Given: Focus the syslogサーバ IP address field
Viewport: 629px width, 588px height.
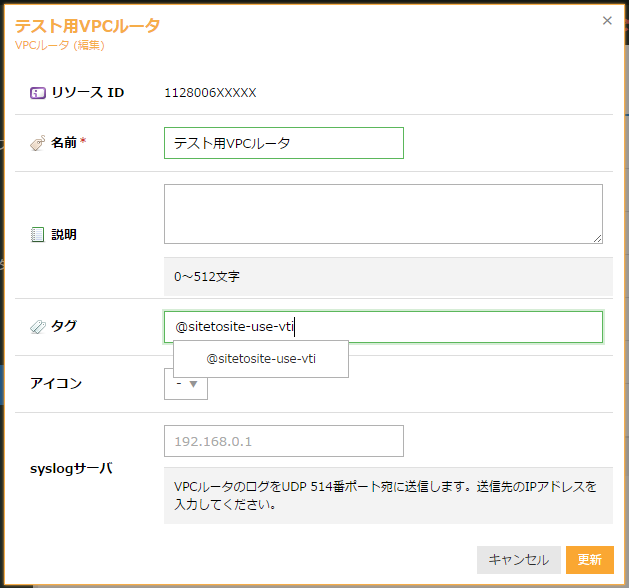Looking at the screenshot, I should [283, 441].
